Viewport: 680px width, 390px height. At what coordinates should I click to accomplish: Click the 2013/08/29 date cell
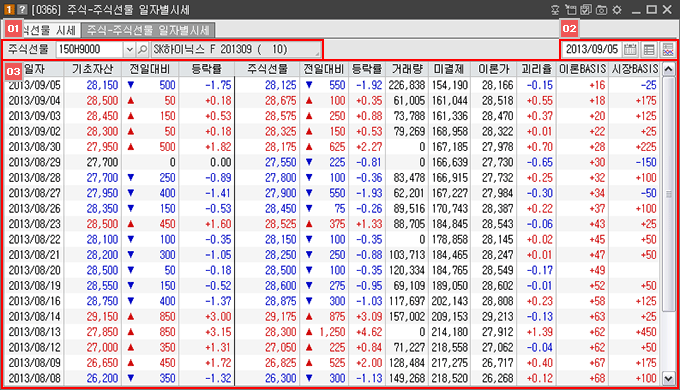(34, 162)
